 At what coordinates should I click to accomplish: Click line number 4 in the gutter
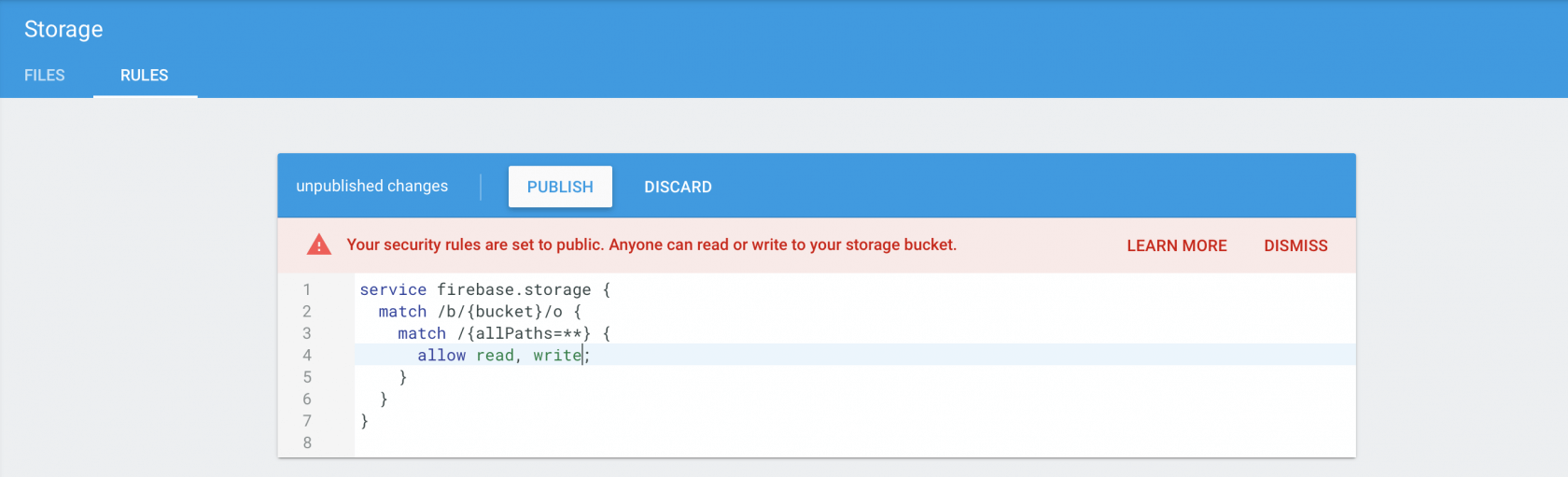point(306,356)
